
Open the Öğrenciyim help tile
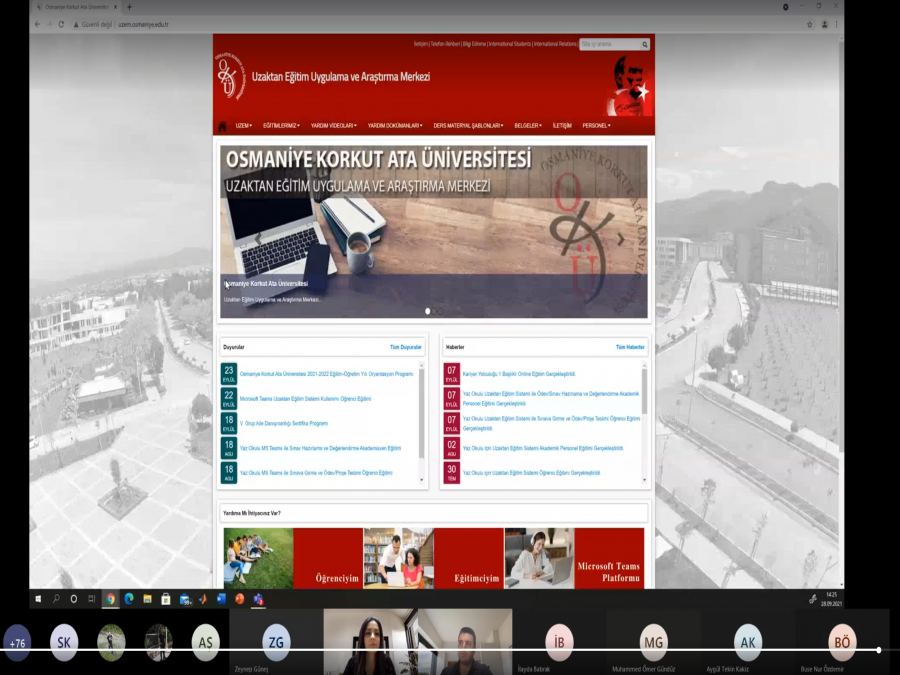(328, 558)
